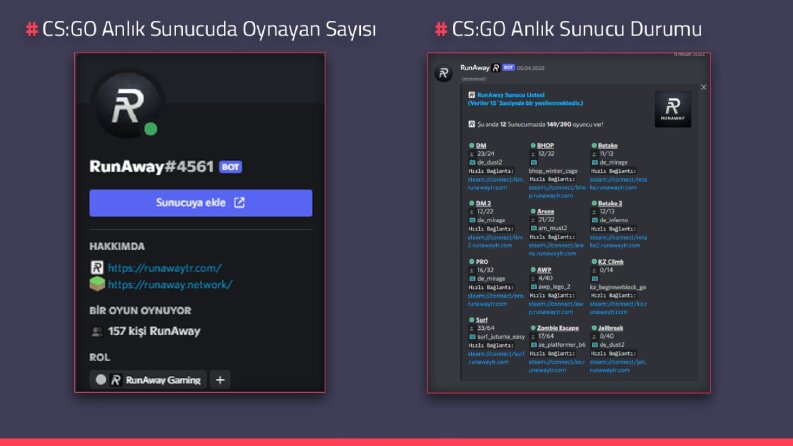Open the https://runaway.network/ link
793x446 pixels.
tap(170, 285)
